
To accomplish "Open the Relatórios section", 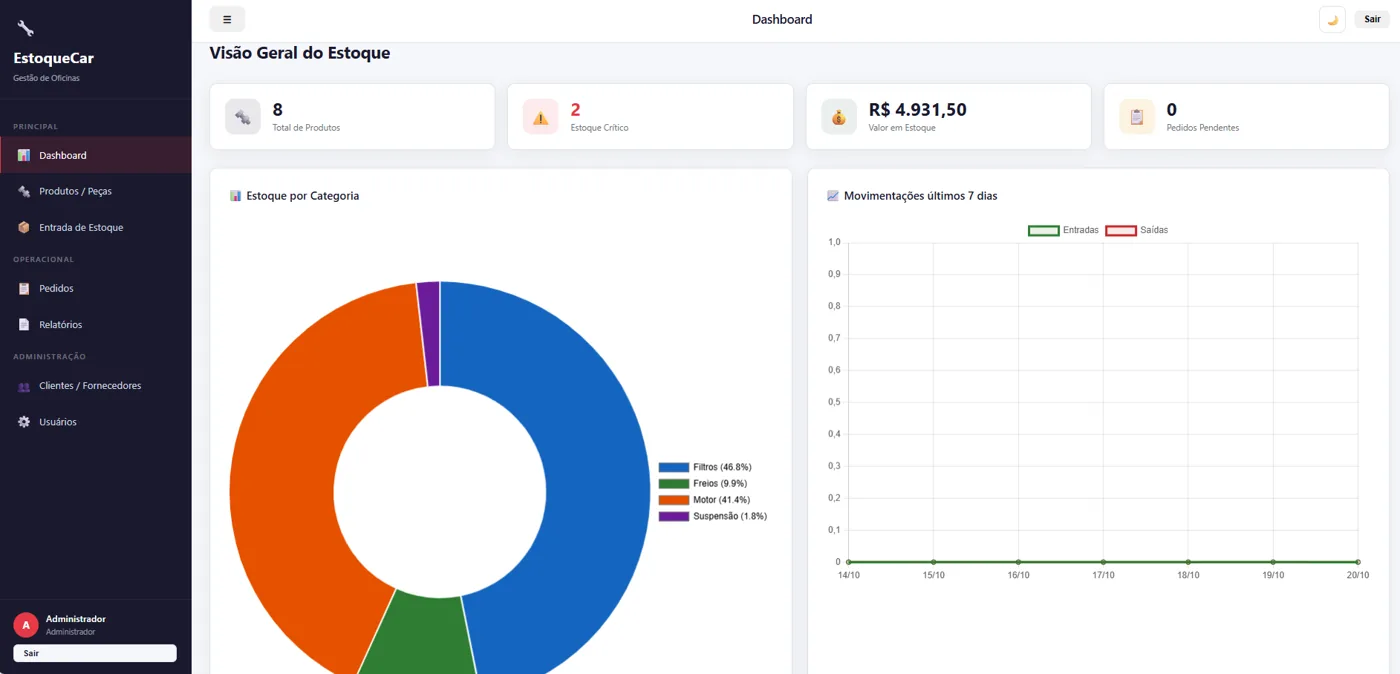I will point(95,324).
